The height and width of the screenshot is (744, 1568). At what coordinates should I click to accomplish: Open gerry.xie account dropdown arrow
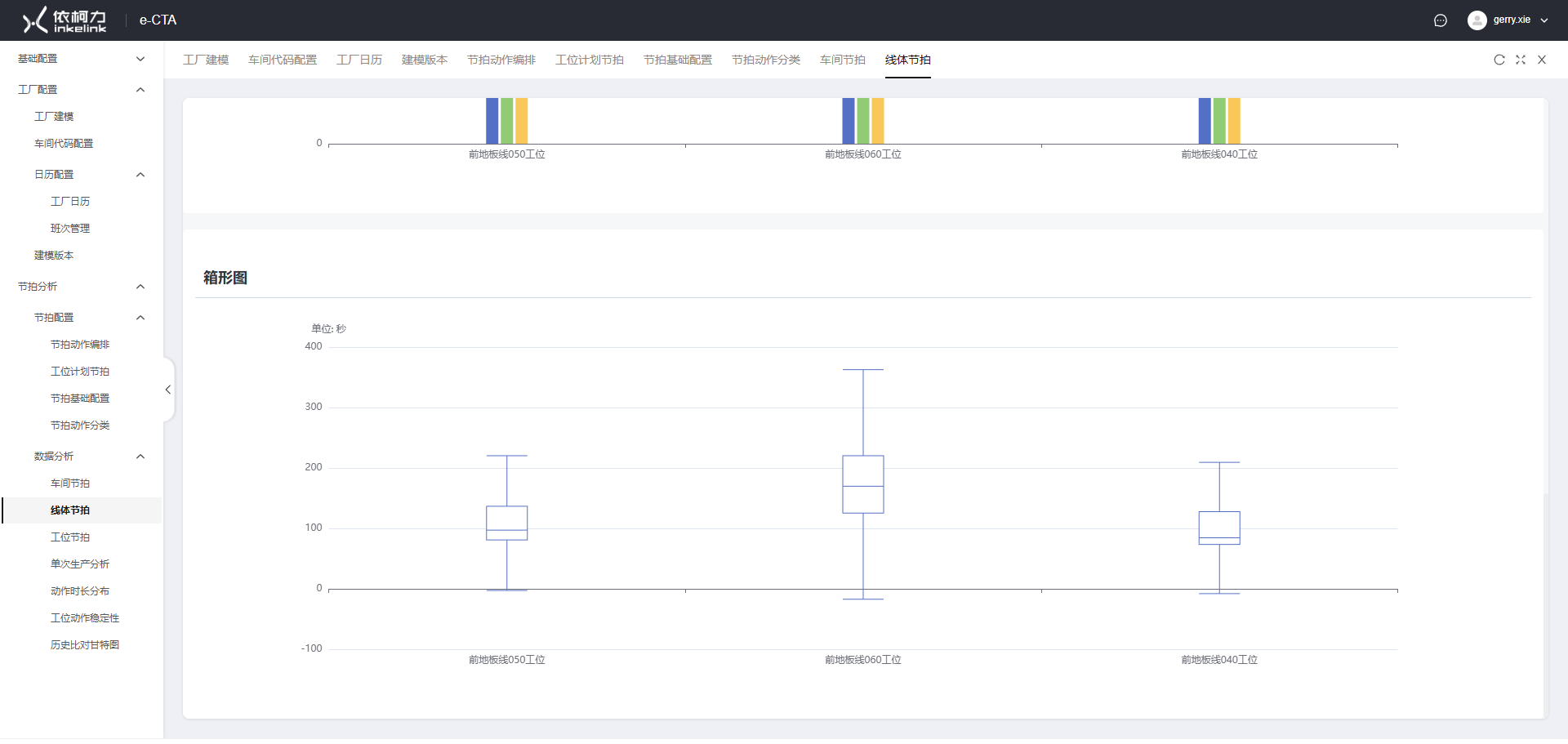tap(1543, 20)
